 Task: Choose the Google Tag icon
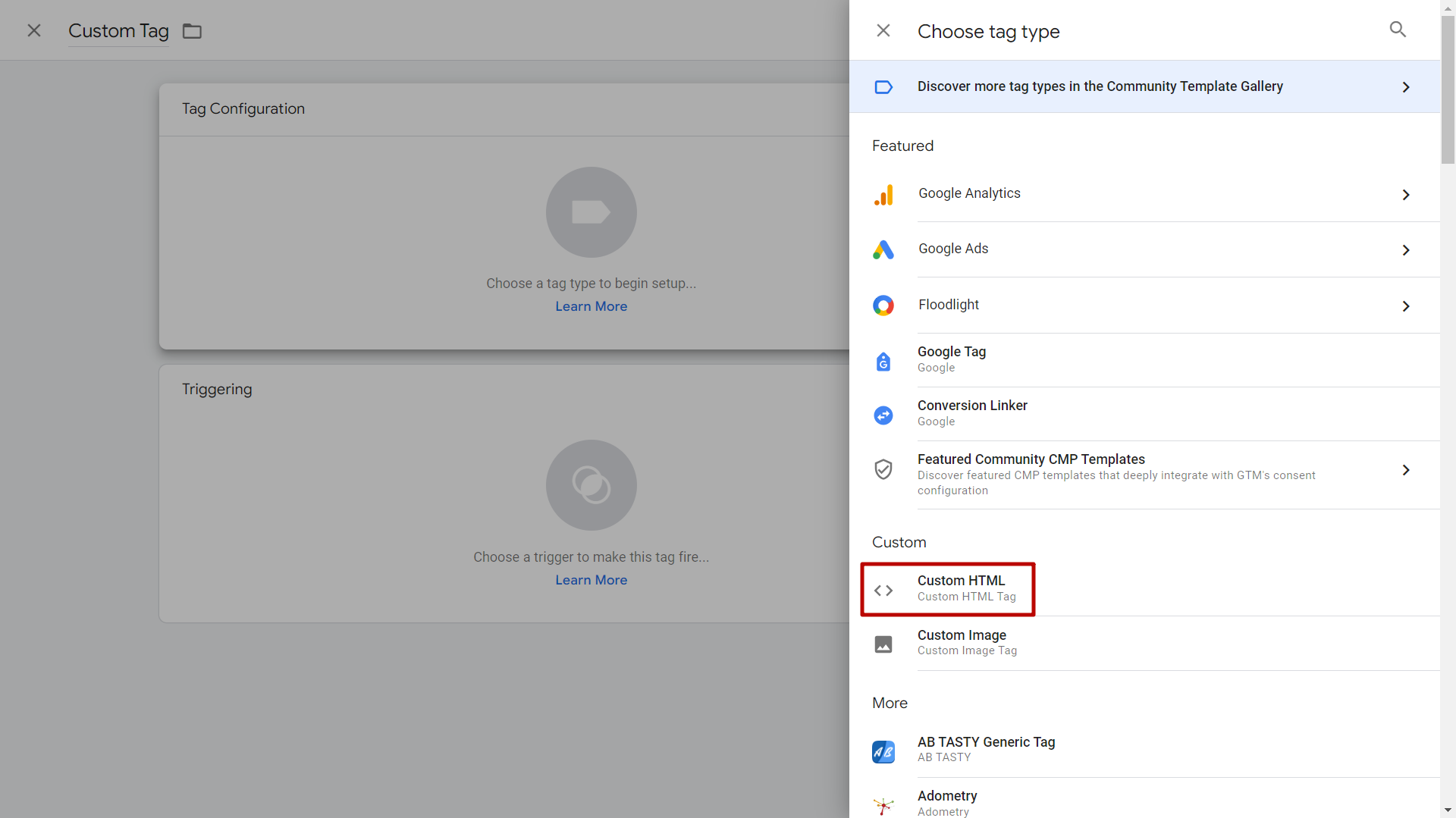pyautogui.click(x=883, y=362)
